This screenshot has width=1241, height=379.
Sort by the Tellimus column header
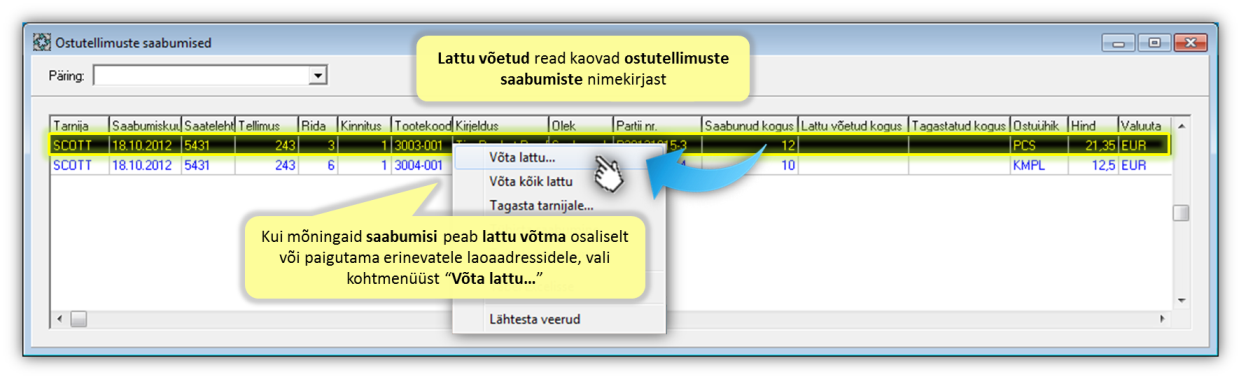pos(267,126)
